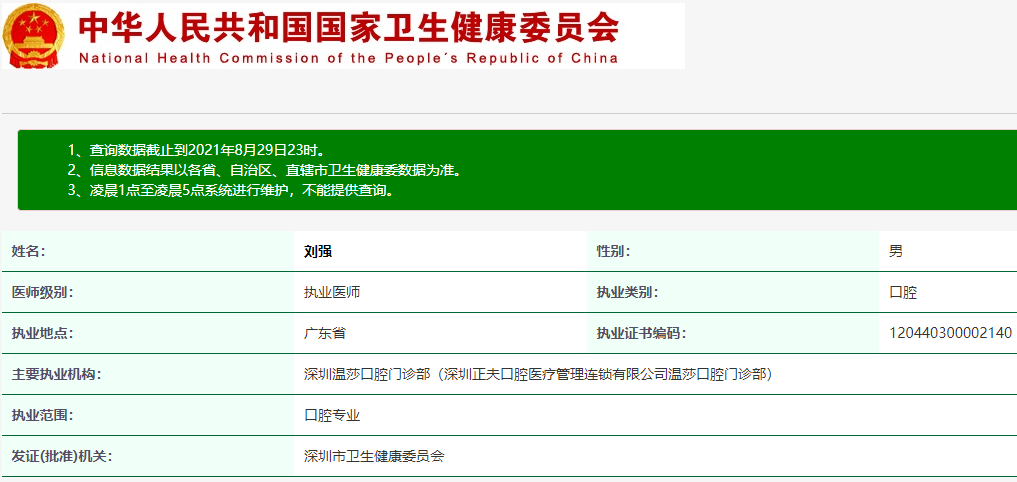
Task: Select the gender value 男
Action: click(x=896, y=252)
